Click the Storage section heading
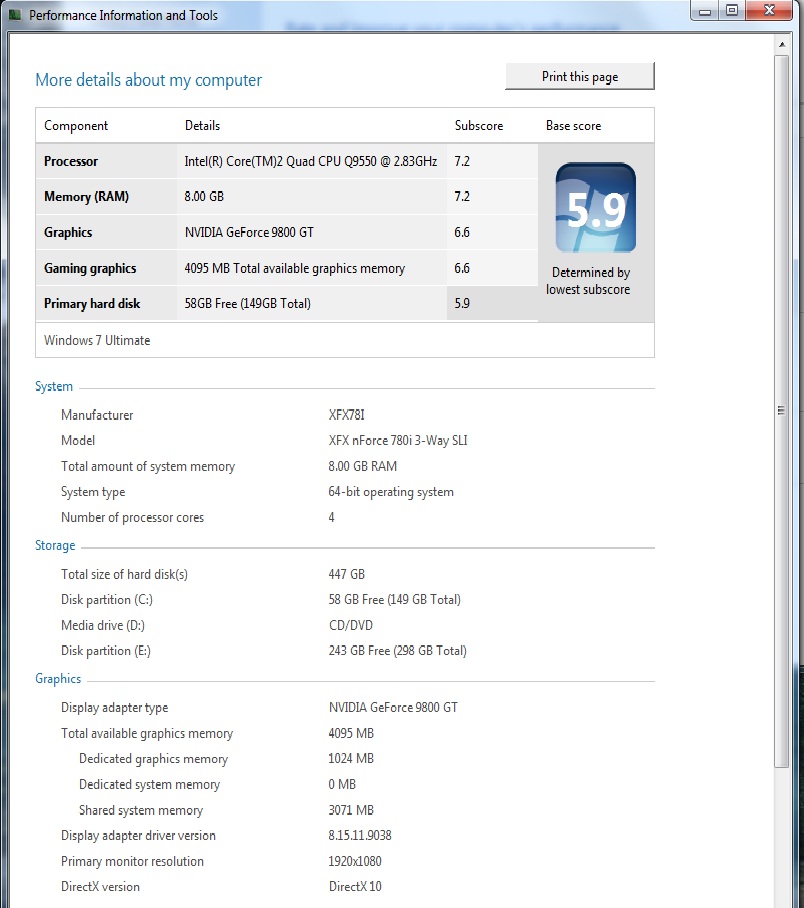This screenshot has width=804, height=908. pos(55,545)
